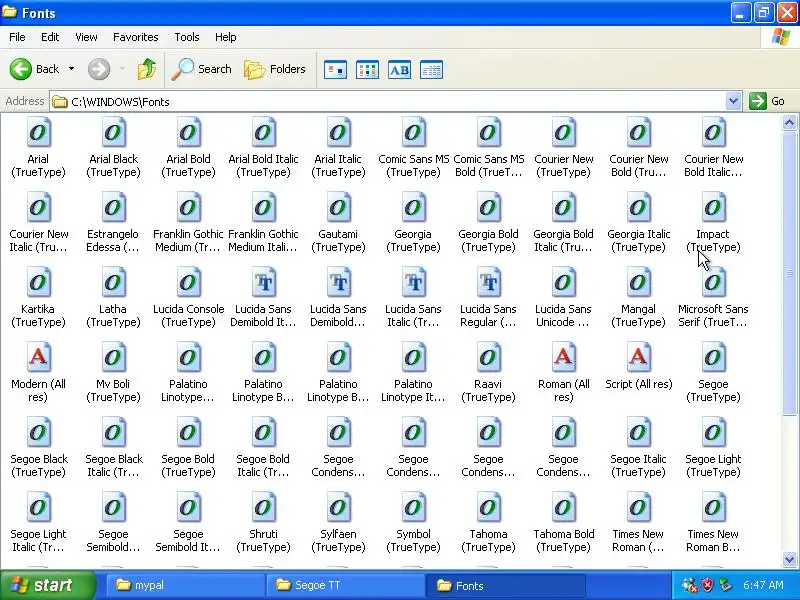Screen dimensions: 800x600
Task: Select Lucida Sans Regular font icon
Action: click(x=488, y=283)
